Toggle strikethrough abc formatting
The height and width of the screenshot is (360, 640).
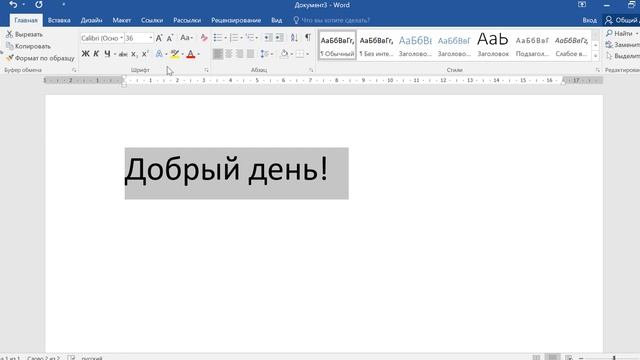[x=123, y=54]
